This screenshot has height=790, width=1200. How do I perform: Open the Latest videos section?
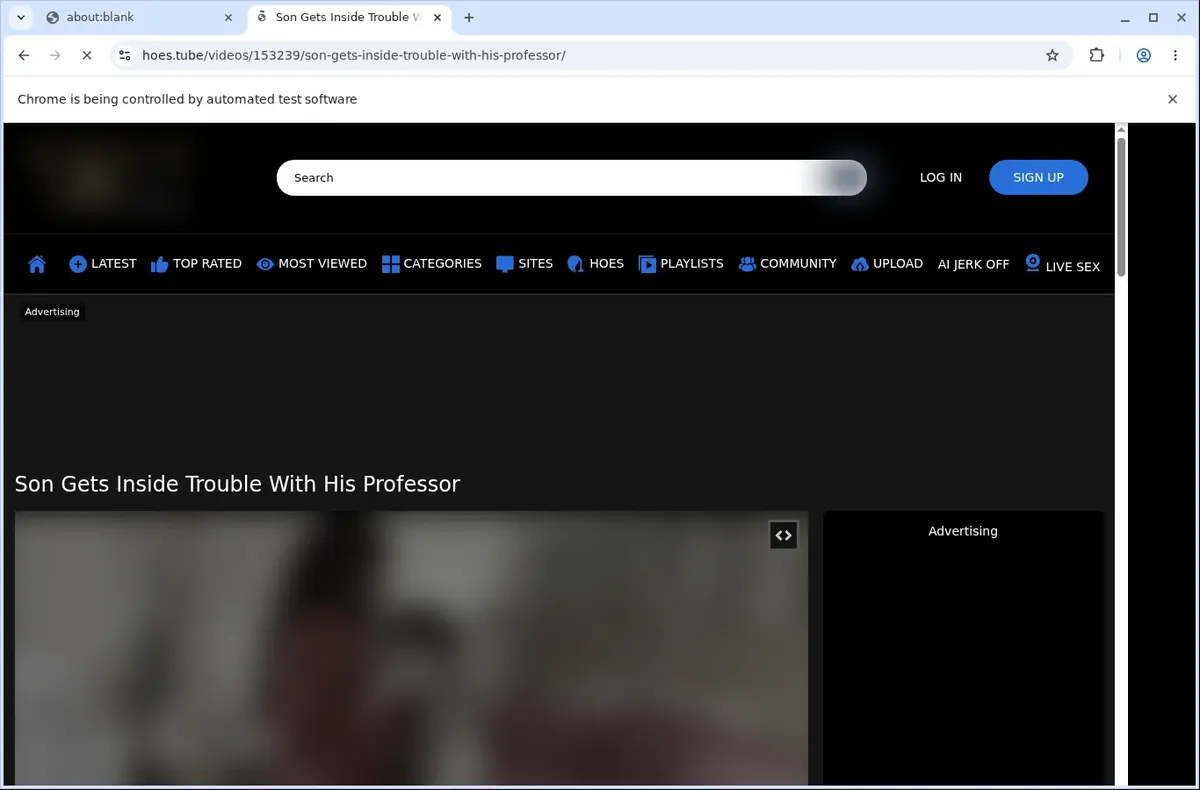102,264
